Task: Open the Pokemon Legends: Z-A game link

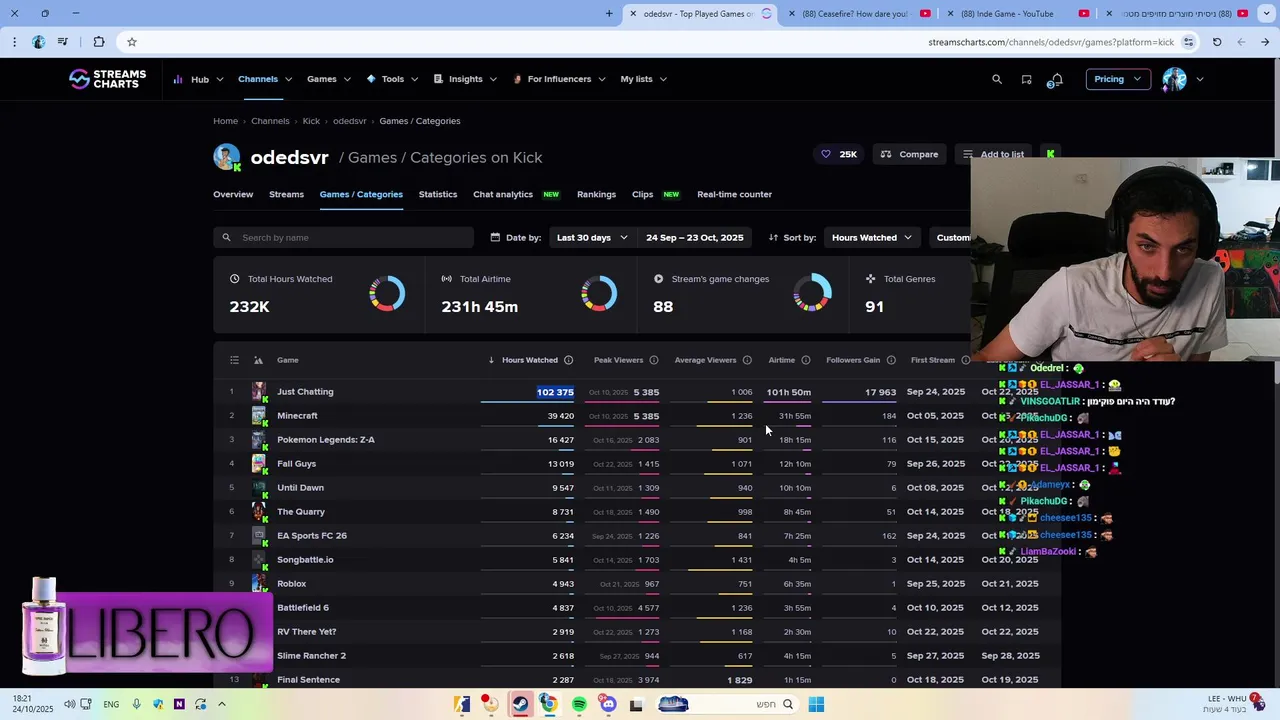Action: point(326,440)
